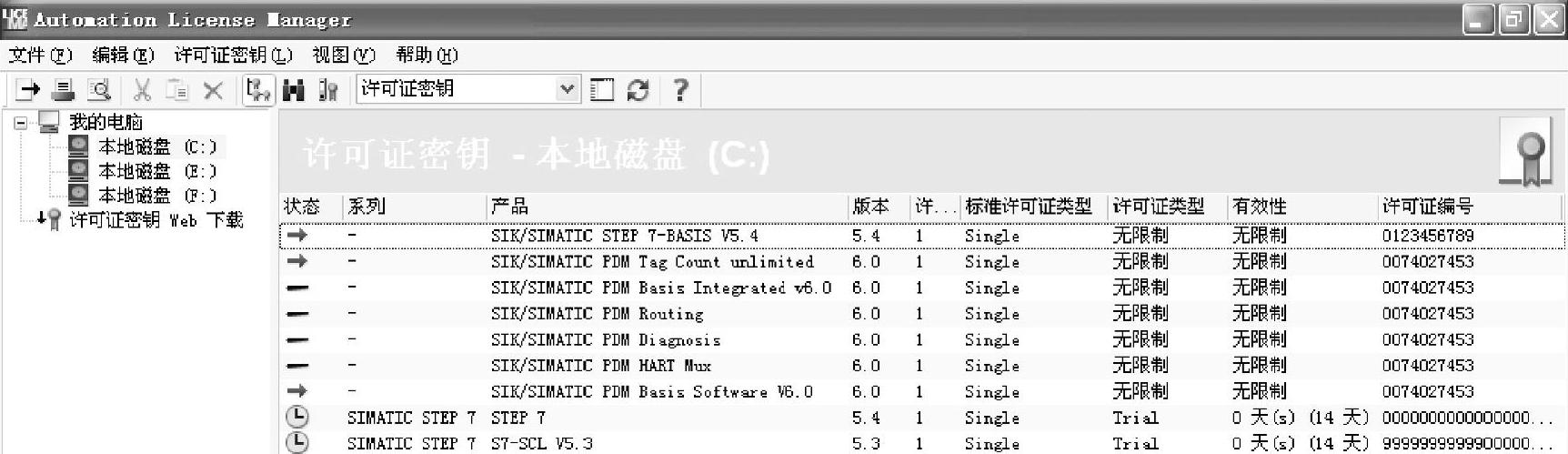This screenshot has height=454, width=1568.
Task: Select the S7-SCL V5.3 product row
Action: 921,443
